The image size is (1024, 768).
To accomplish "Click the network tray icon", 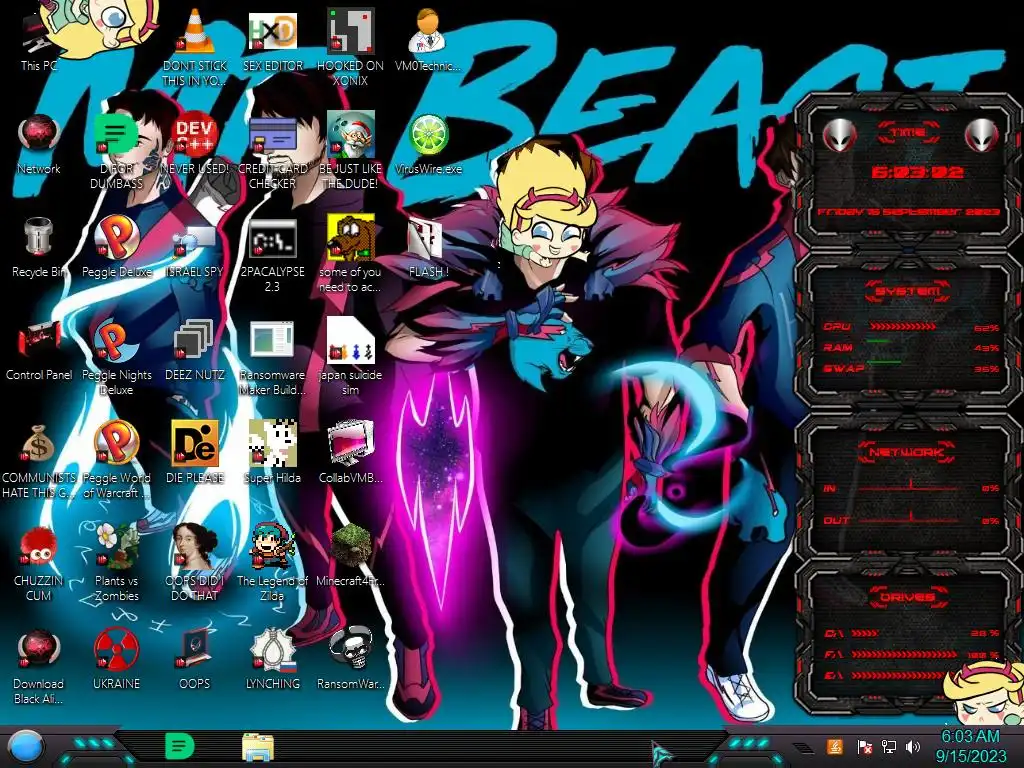I will point(888,746).
